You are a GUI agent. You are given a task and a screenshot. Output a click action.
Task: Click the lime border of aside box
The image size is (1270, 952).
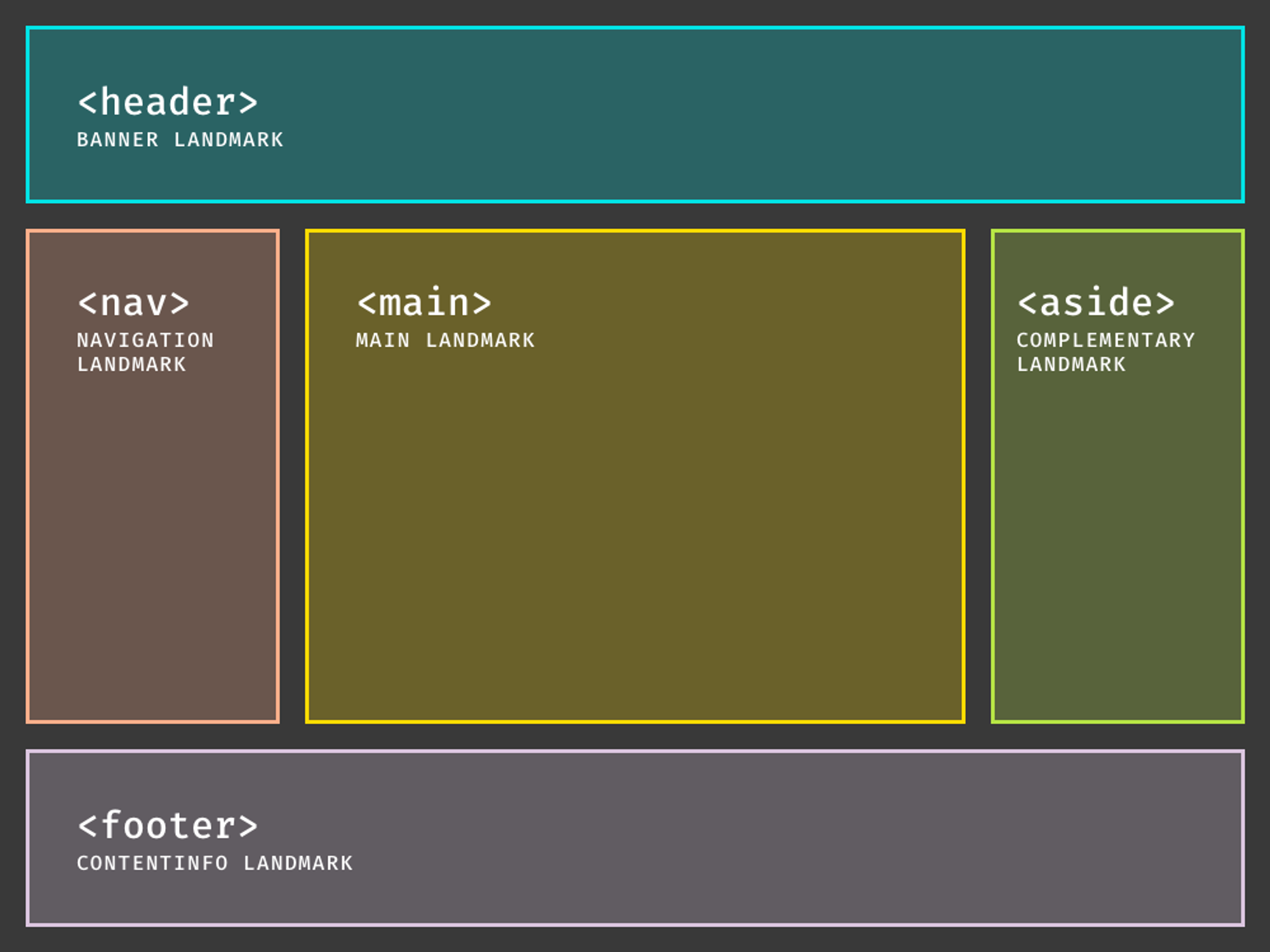(1118, 232)
